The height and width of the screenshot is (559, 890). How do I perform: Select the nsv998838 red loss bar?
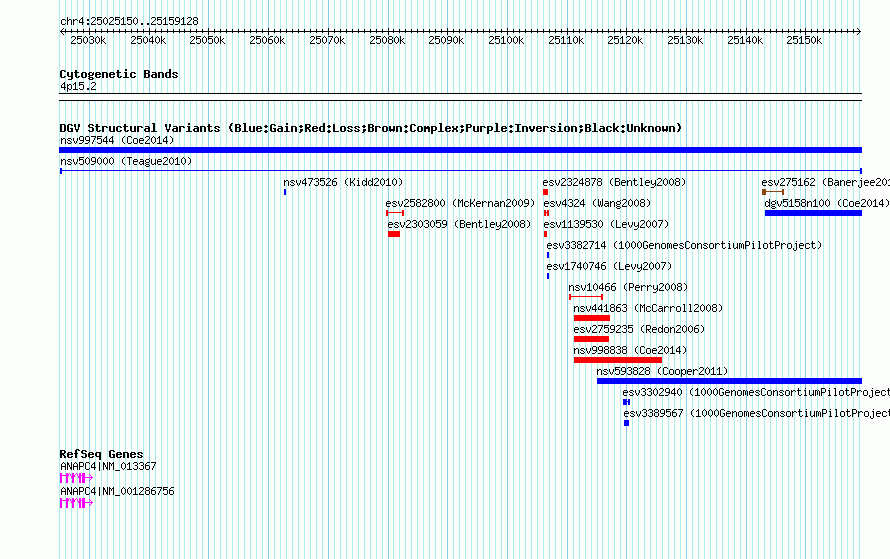(x=618, y=360)
